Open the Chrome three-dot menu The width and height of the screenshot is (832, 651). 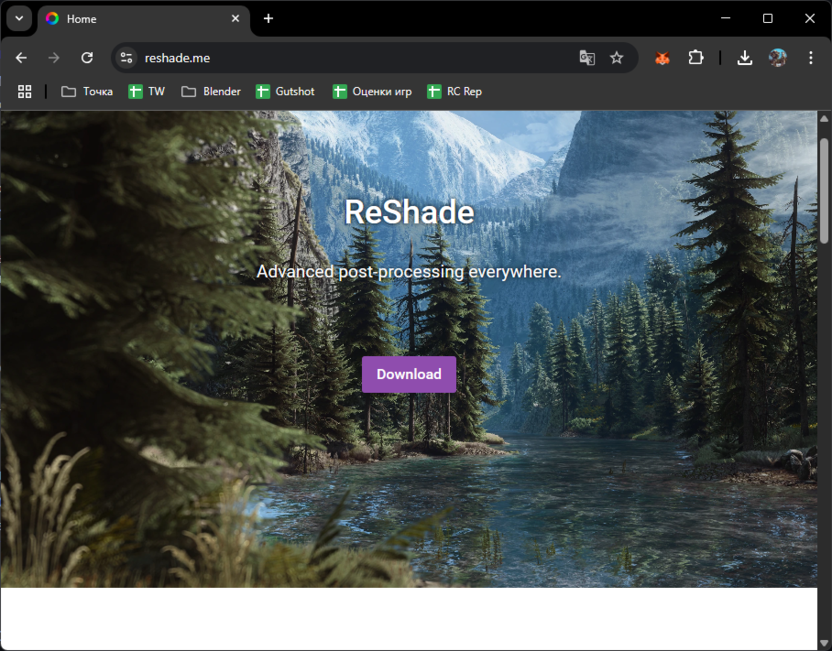point(810,58)
